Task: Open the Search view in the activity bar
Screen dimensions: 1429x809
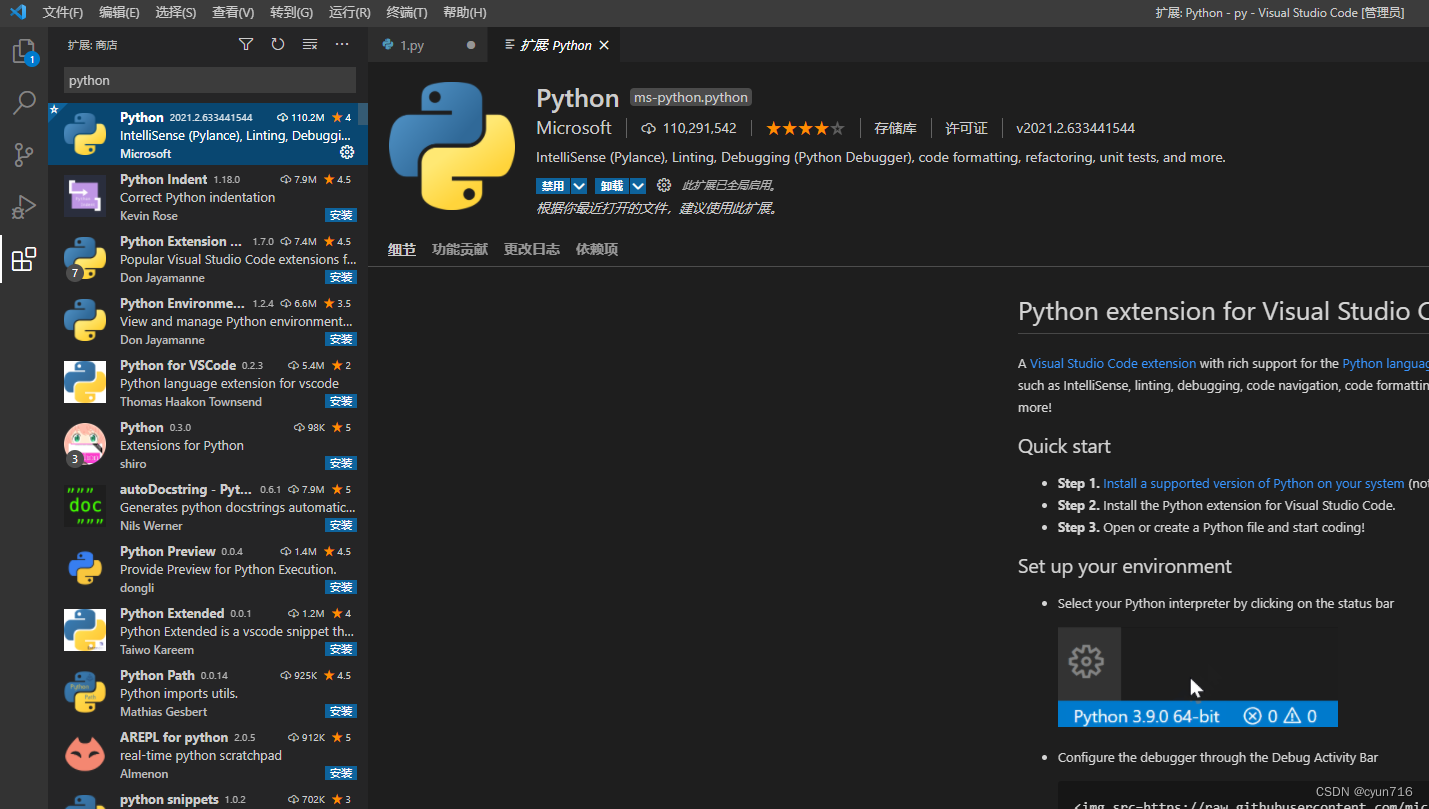Action: coord(24,102)
